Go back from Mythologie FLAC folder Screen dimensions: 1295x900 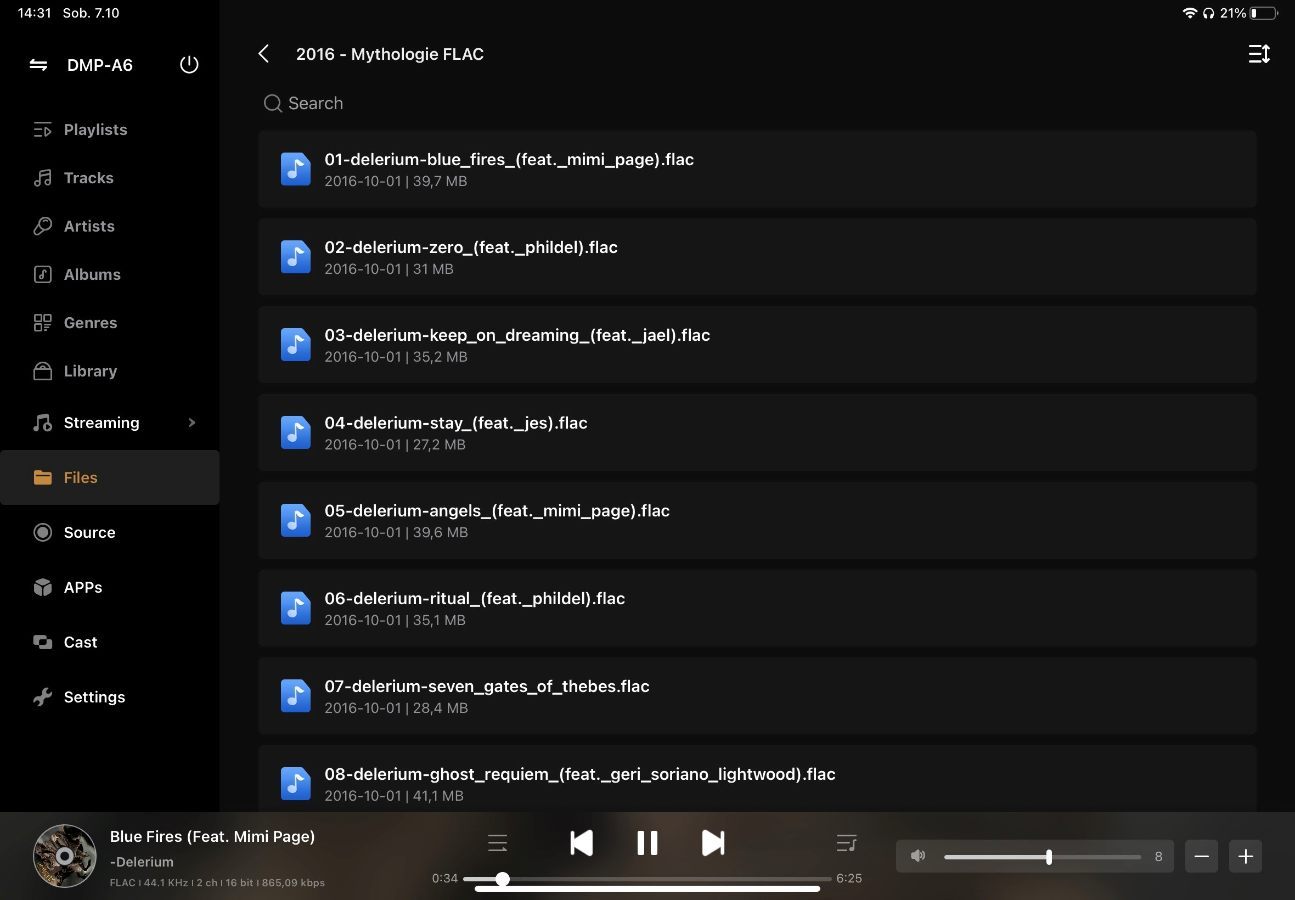point(264,54)
